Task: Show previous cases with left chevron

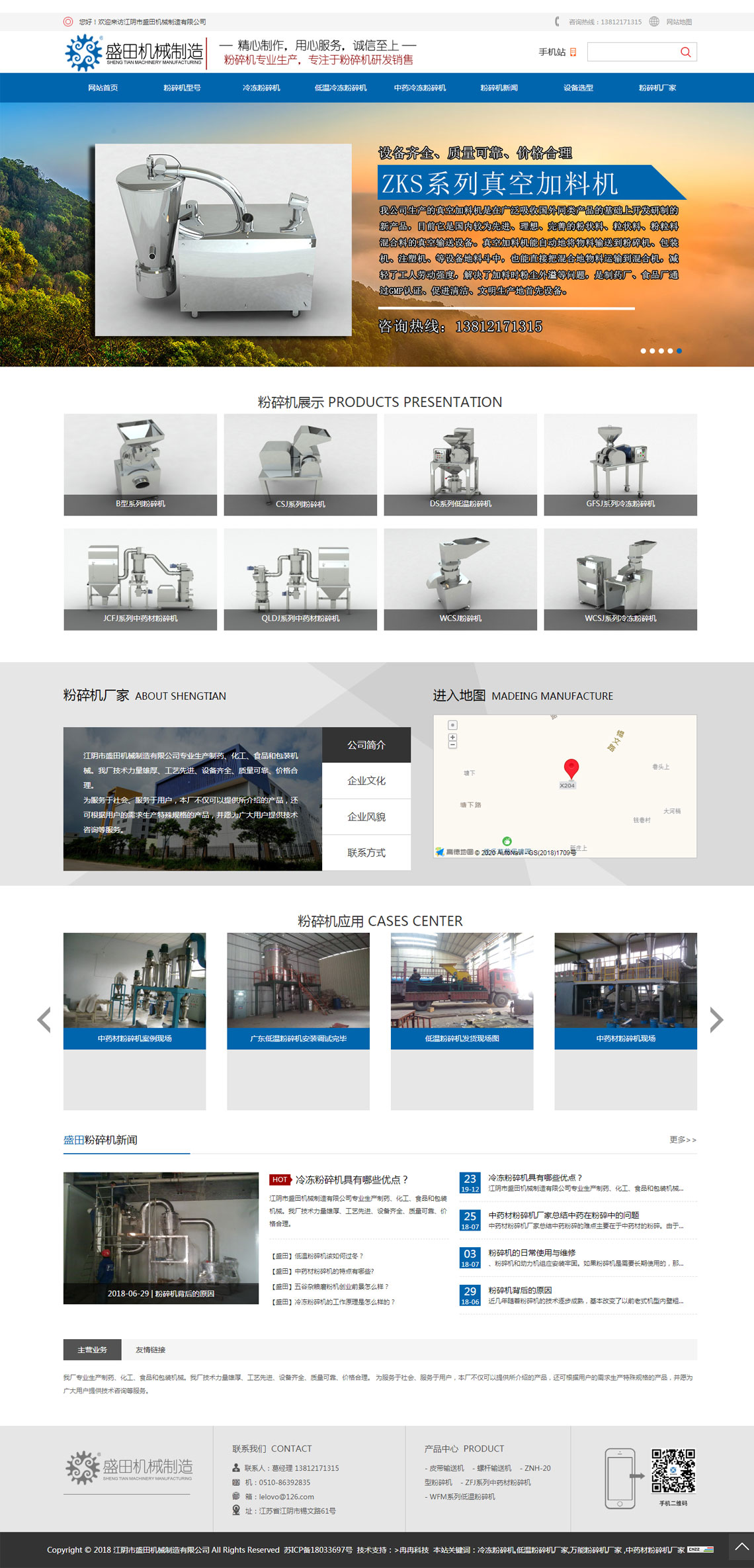Action: pos(44,1020)
